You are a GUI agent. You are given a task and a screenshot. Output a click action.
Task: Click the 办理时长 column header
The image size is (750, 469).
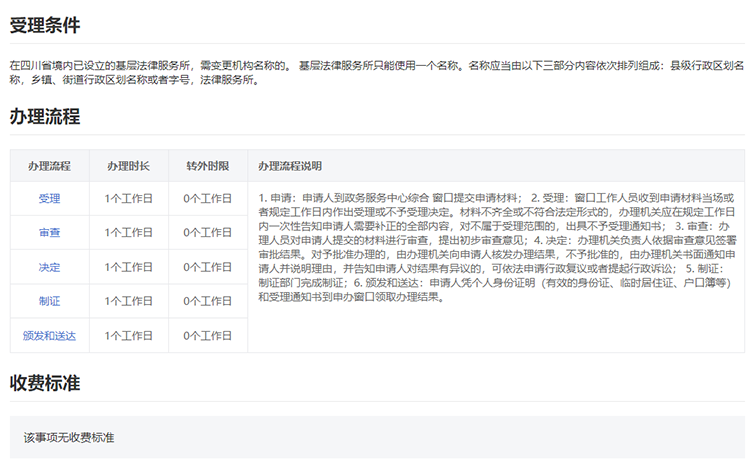[128, 165]
